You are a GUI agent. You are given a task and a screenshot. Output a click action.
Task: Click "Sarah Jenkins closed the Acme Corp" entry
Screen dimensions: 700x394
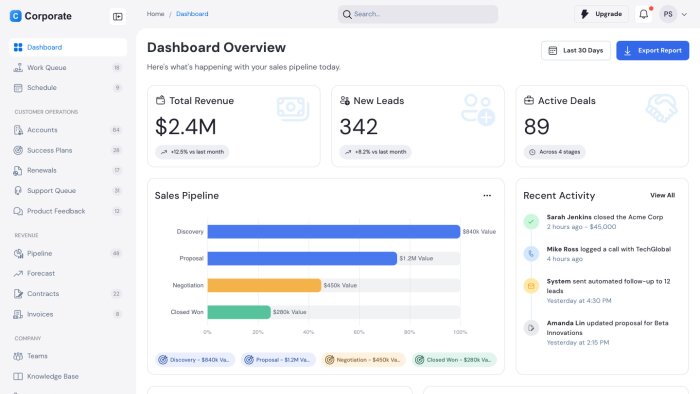(x=605, y=217)
